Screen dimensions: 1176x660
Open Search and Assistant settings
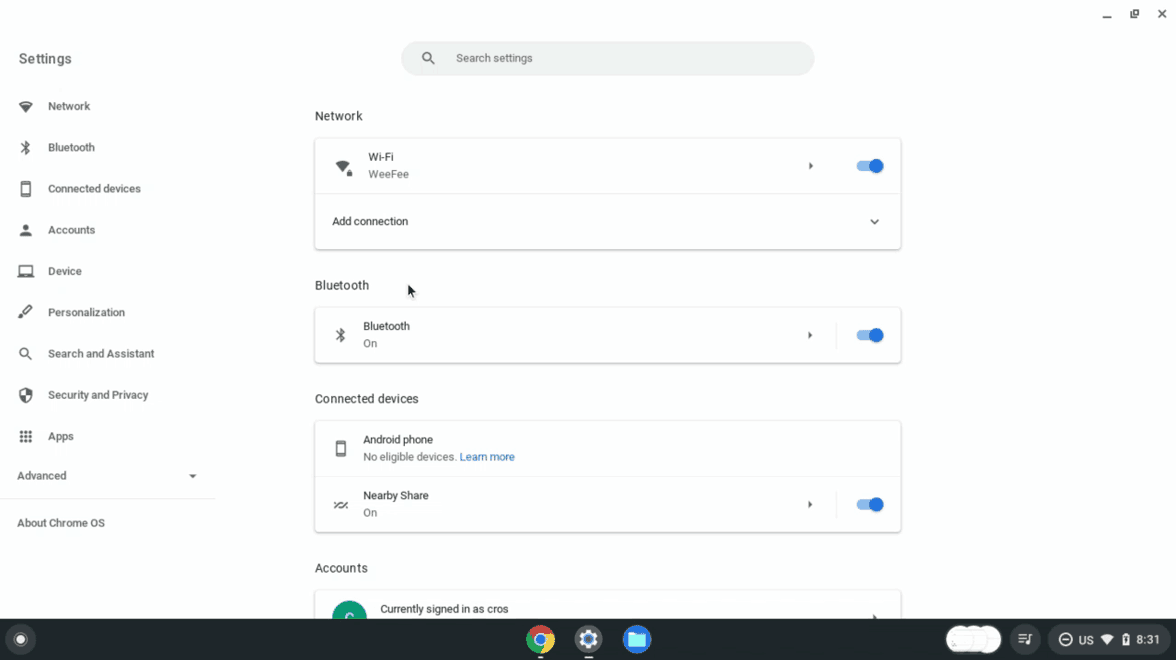[x=25, y=353]
